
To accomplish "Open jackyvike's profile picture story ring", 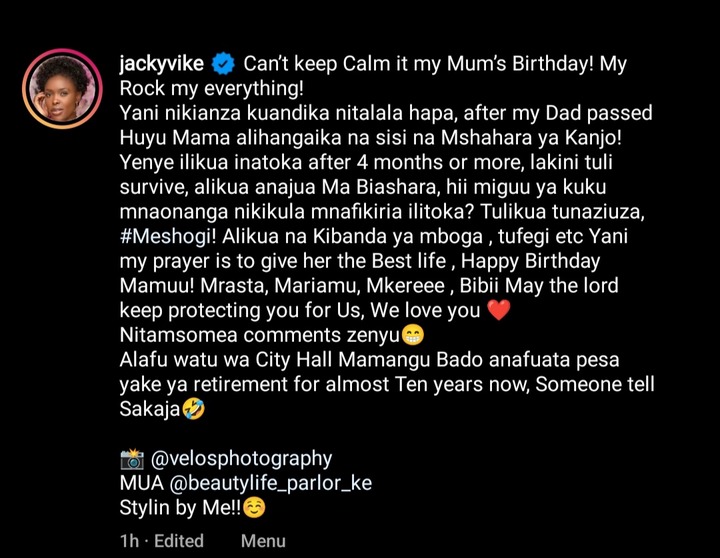I will (62, 89).
